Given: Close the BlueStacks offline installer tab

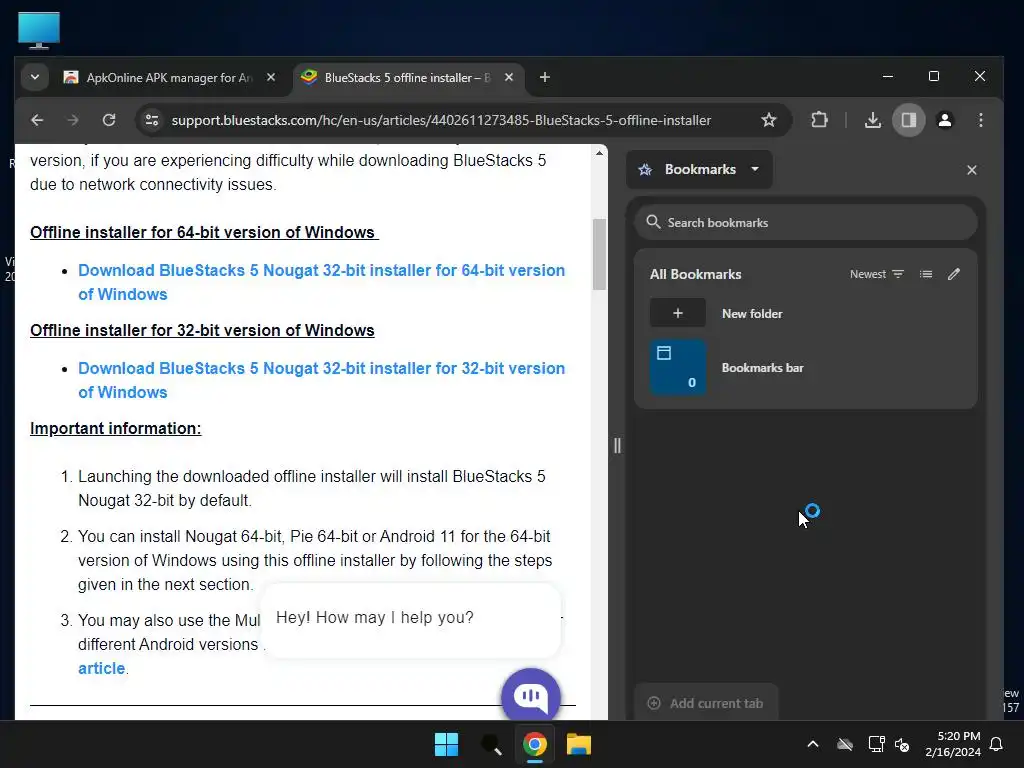Looking at the screenshot, I should coord(509,78).
